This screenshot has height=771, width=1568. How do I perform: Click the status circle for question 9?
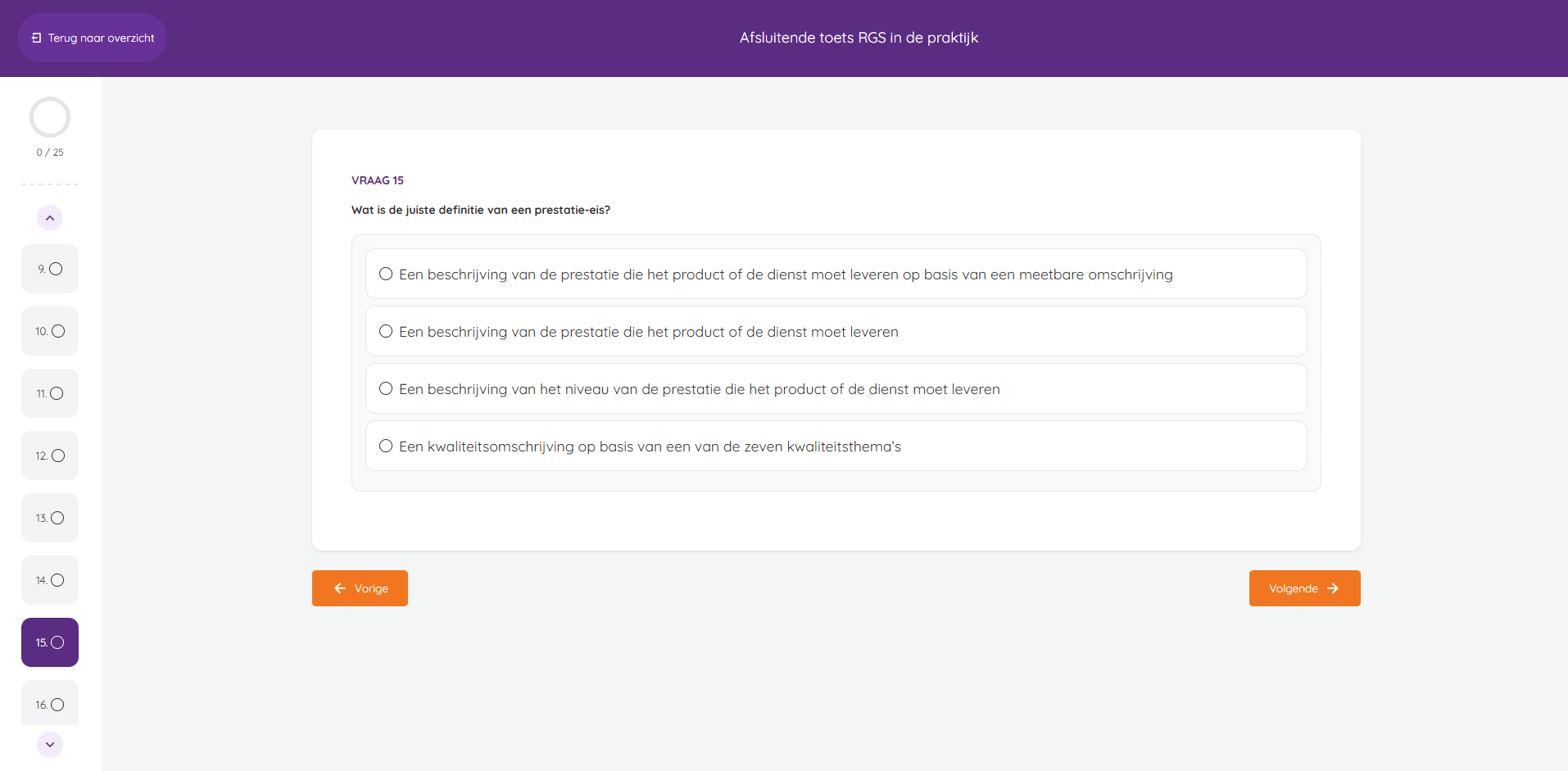(x=56, y=269)
